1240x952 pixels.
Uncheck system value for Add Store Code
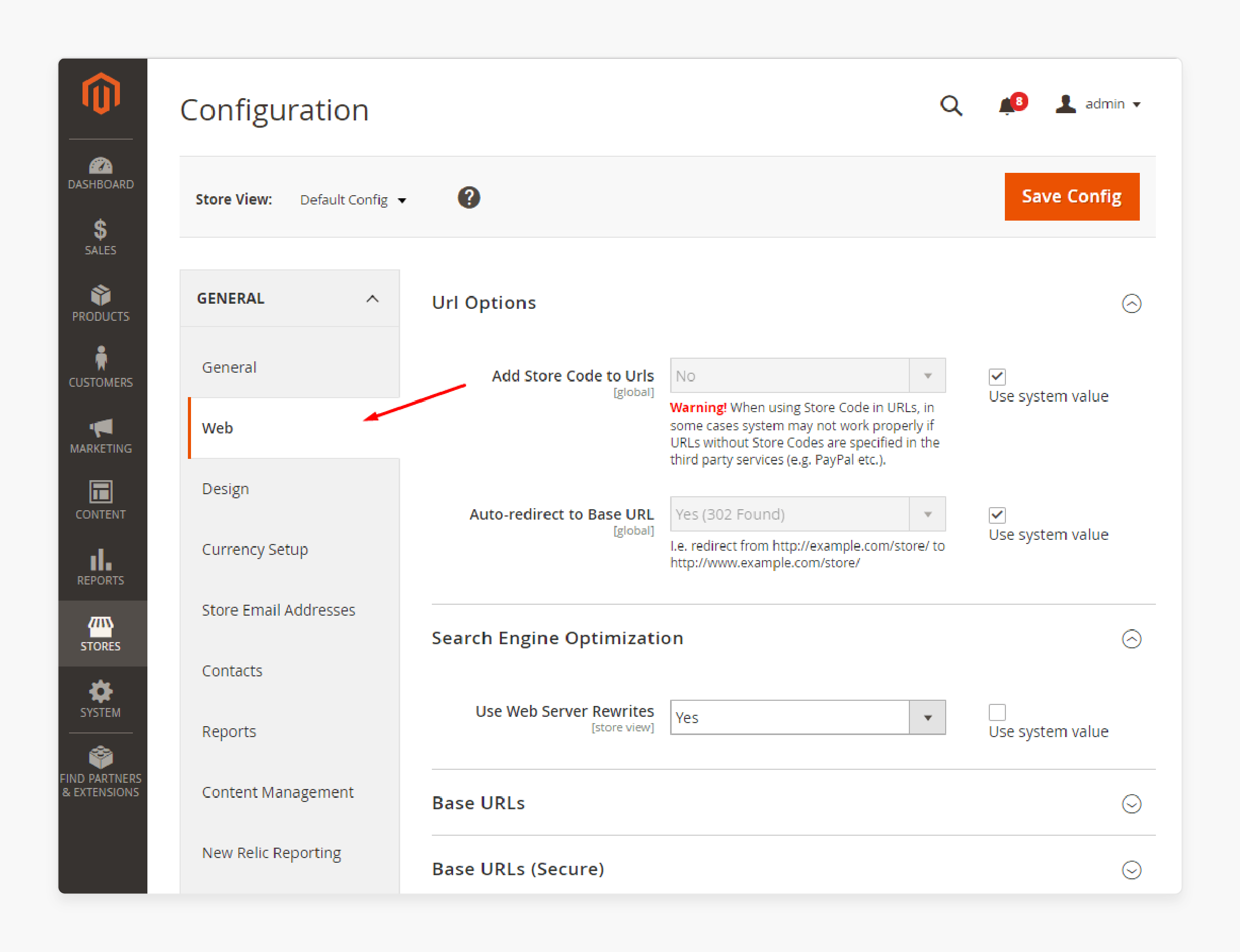(997, 376)
